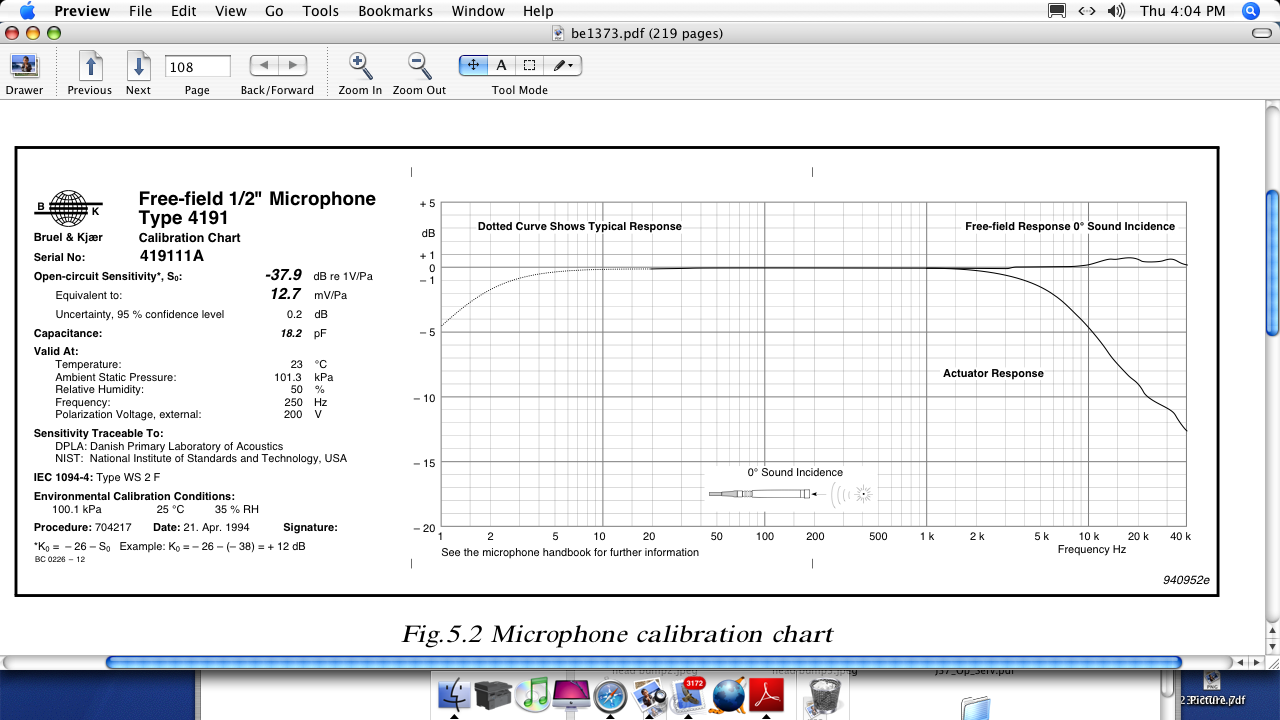Click the 12.7 mV/Pa value
The image size is (1280, 720).
pyautogui.click(x=285, y=294)
